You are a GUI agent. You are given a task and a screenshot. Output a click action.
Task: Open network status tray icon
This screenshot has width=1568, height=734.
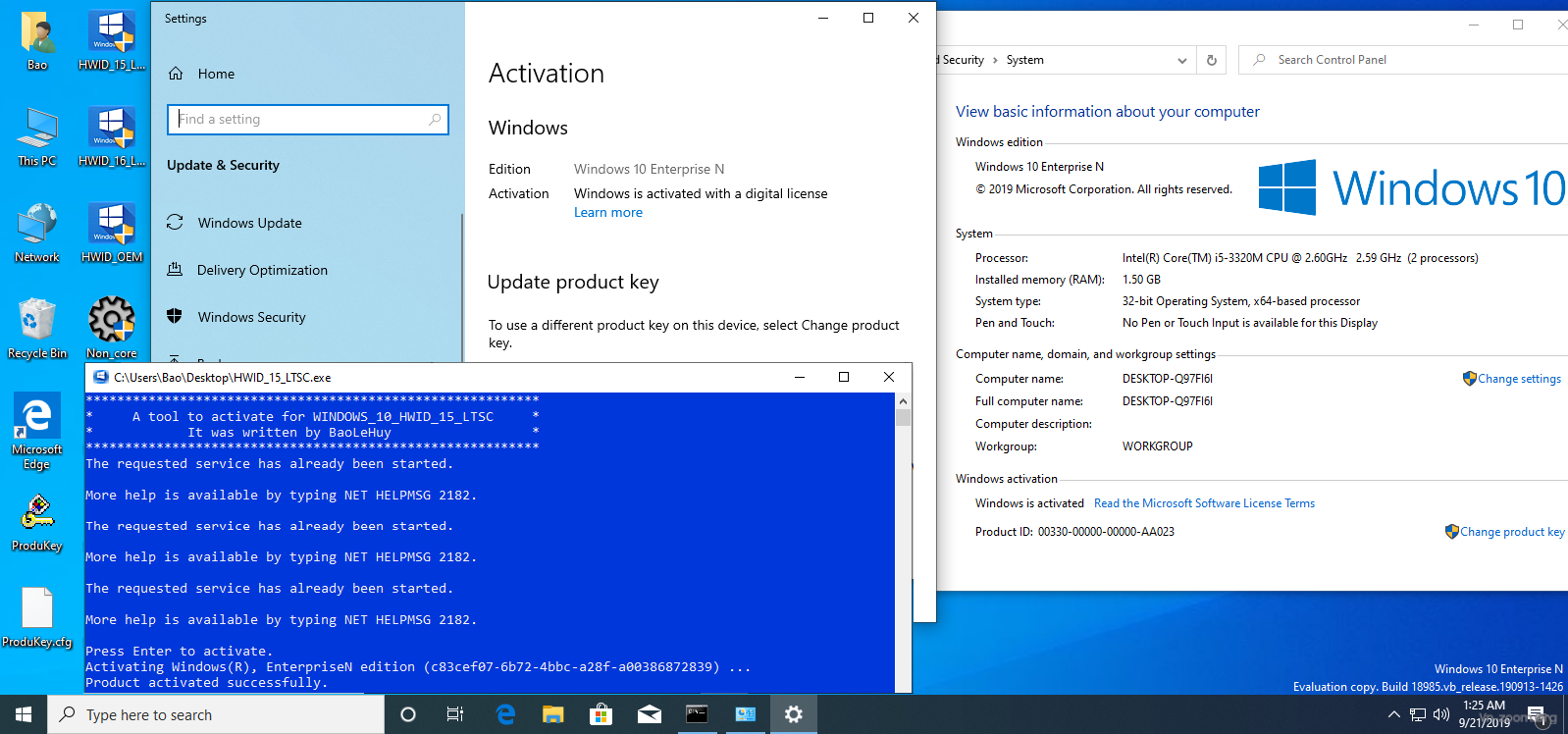pyautogui.click(x=1418, y=714)
